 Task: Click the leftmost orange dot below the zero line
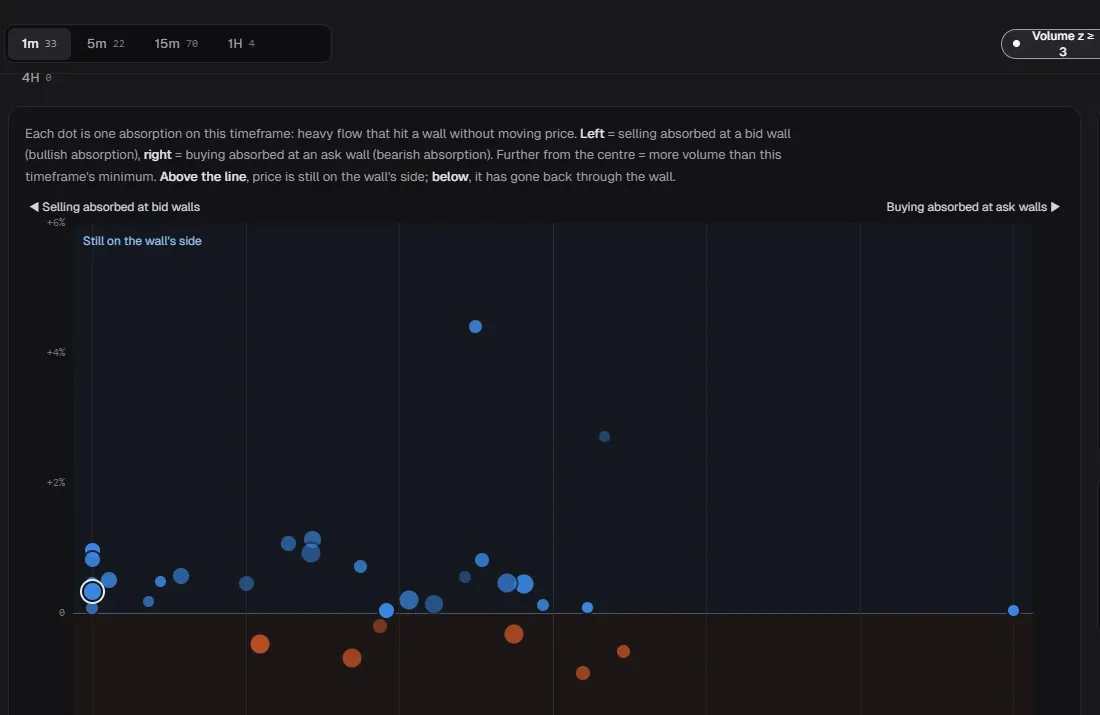pos(260,643)
